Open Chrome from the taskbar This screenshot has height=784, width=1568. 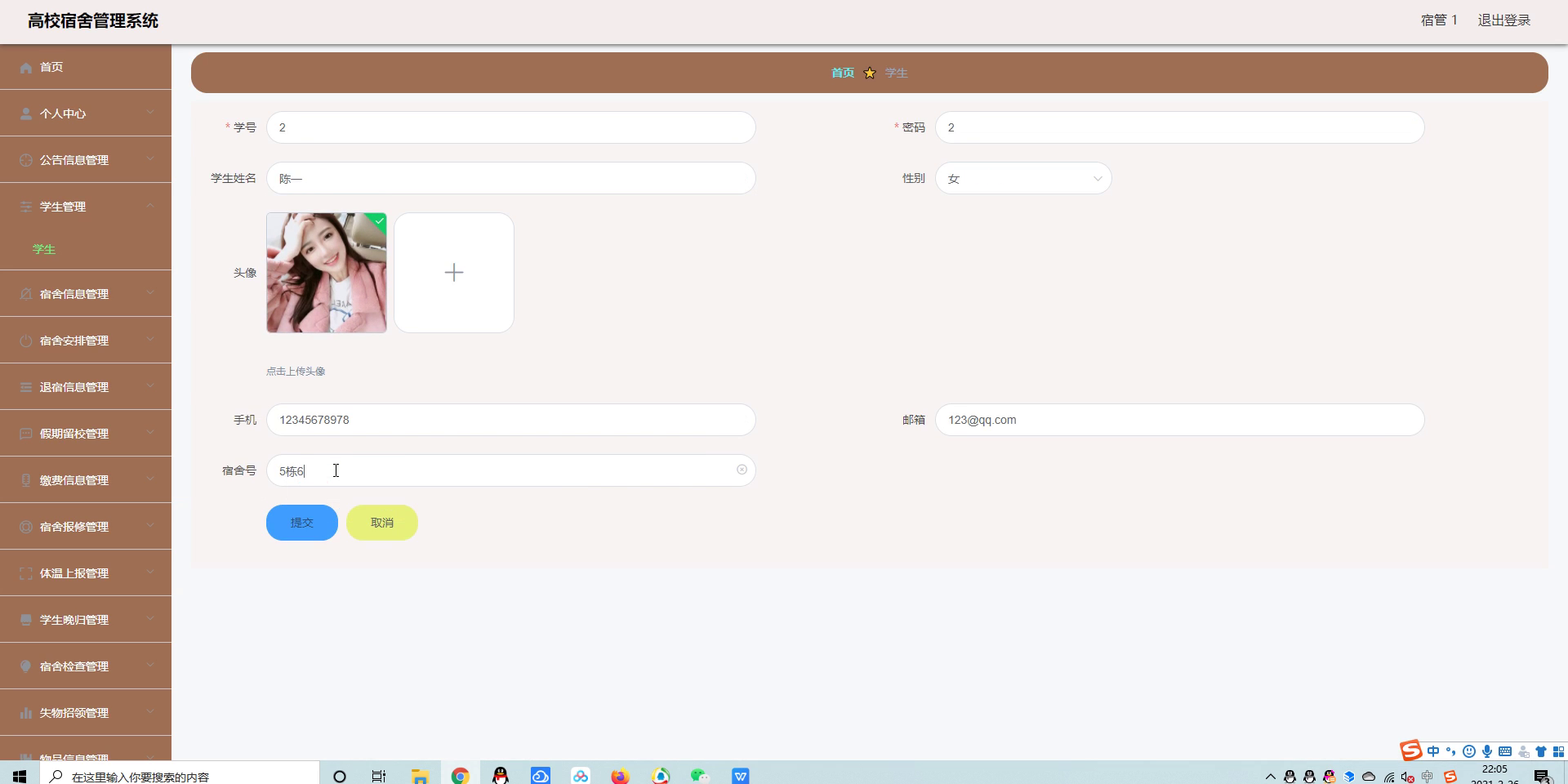(461, 776)
